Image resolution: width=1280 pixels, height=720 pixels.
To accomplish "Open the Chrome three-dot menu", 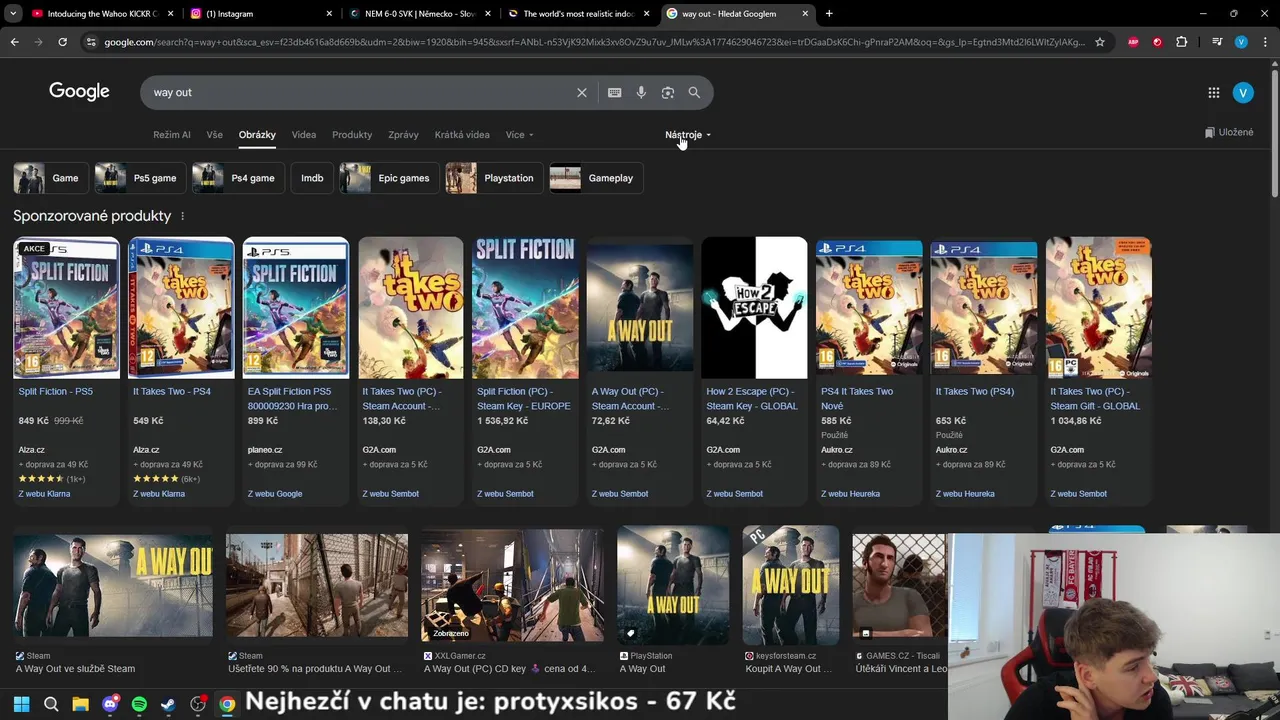I will pyautogui.click(x=1264, y=42).
